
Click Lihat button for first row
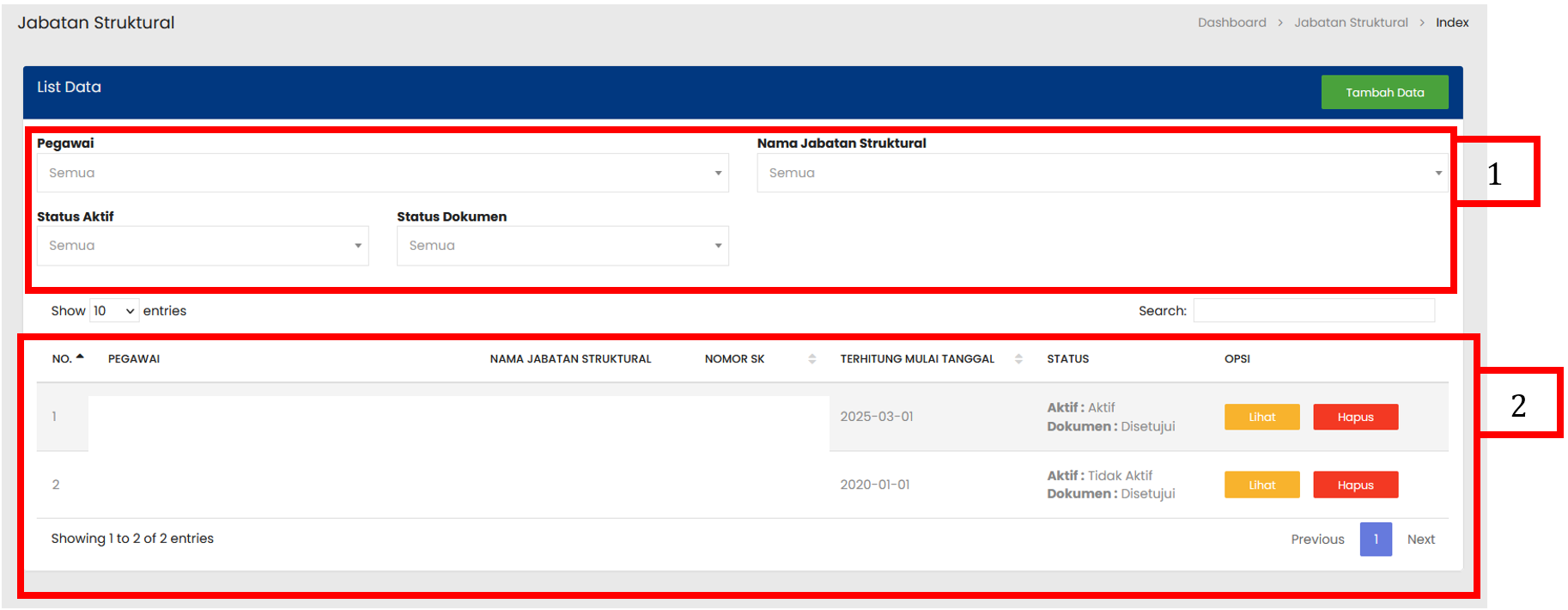coord(1261,417)
